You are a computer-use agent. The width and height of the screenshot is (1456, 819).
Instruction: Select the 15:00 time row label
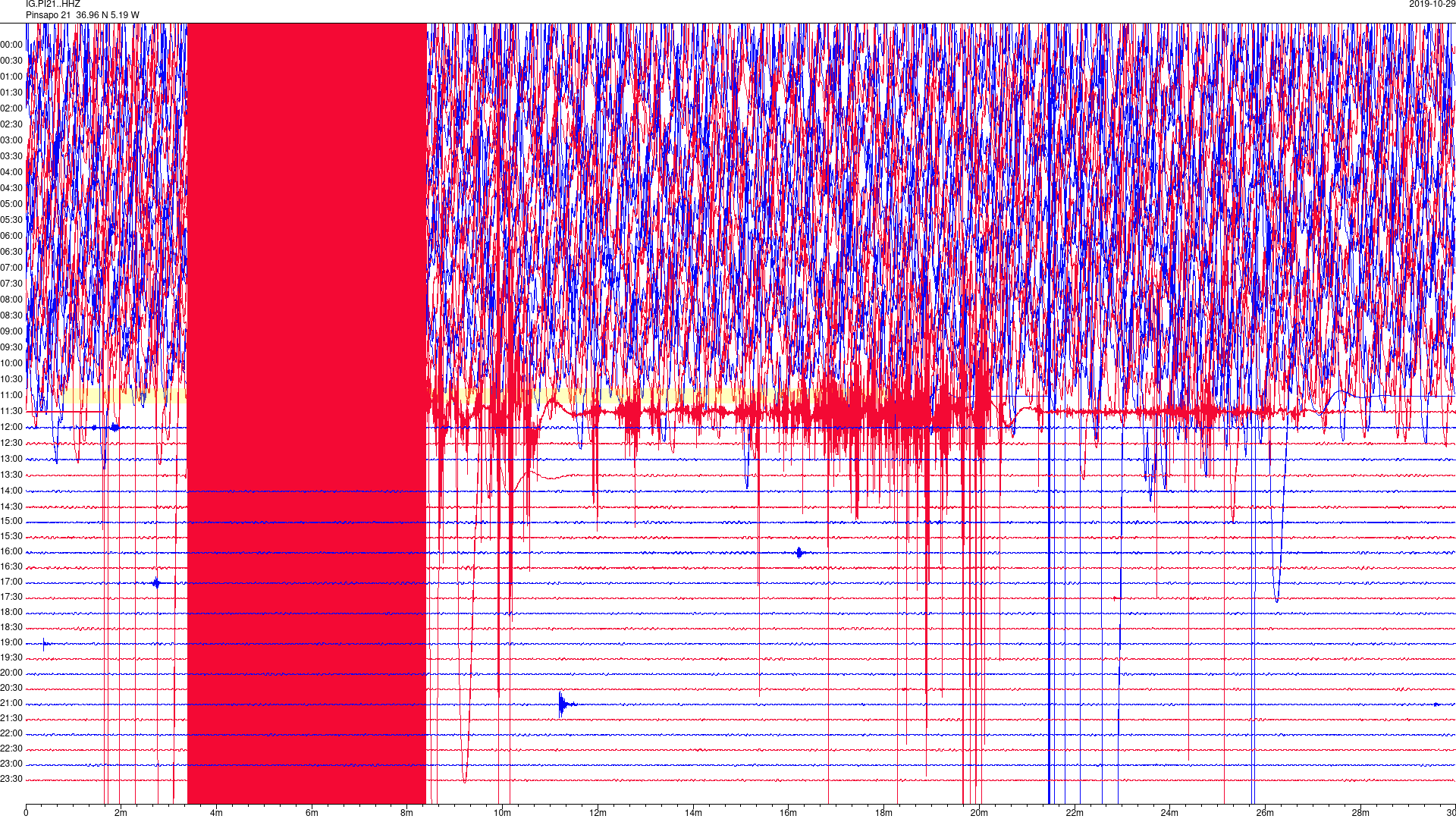point(11,521)
